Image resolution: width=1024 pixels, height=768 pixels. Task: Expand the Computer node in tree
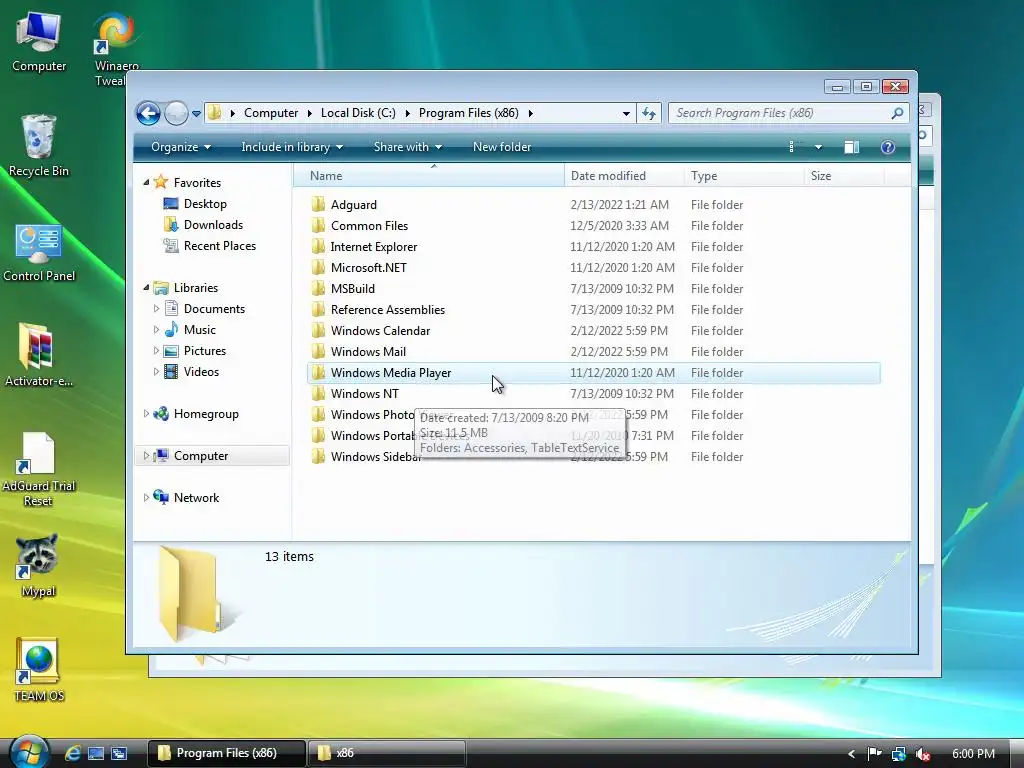click(146, 456)
